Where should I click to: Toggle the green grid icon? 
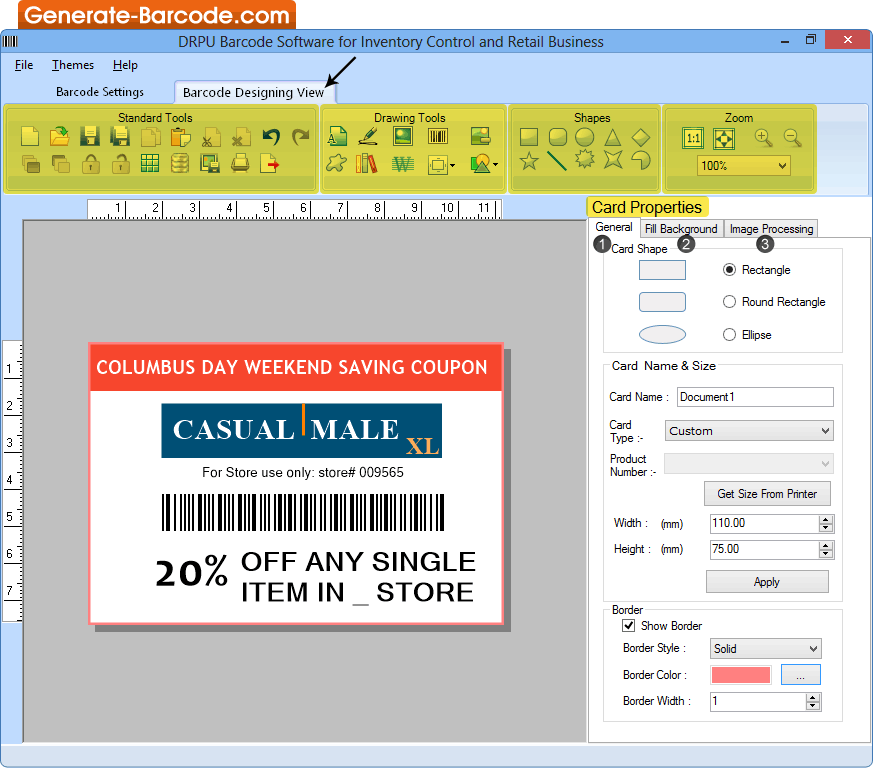coord(150,163)
